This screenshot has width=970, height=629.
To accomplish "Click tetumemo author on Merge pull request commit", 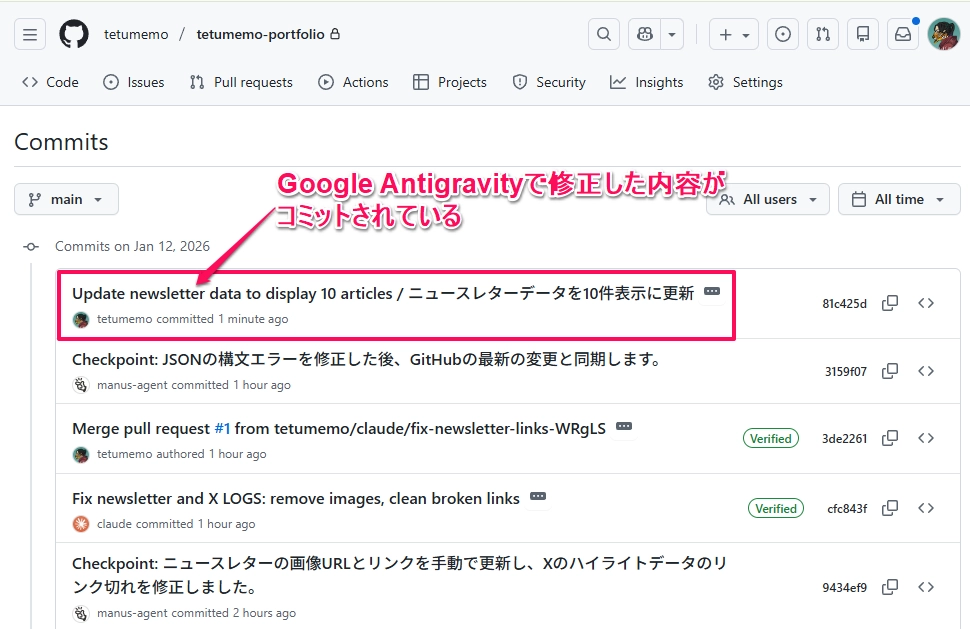I will click(124, 454).
